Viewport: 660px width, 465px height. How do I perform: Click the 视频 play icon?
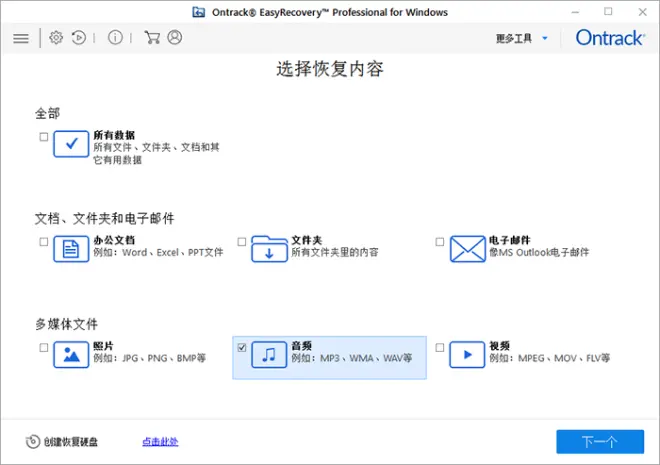pyautogui.click(x=467, y=355)
